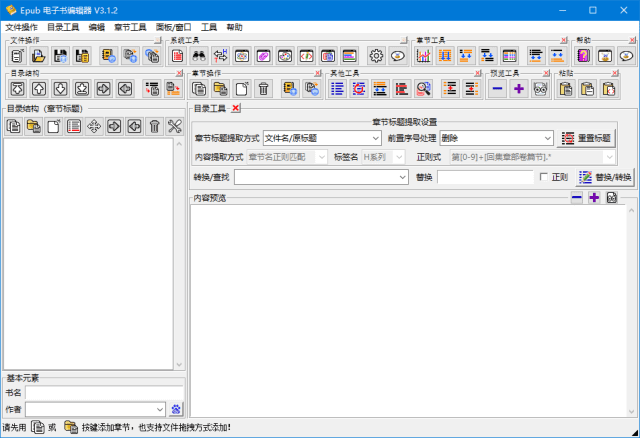The image size is (640, 438).
Task: Open the 章节工具 menu
Action: point(129,27)
